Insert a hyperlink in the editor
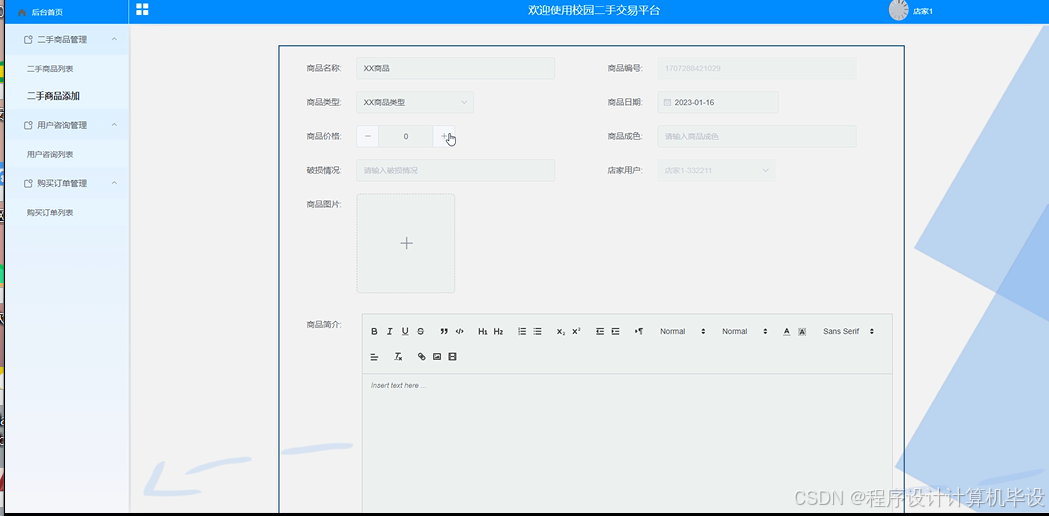This screenshot has height=516, width=1049. click(421, 357)
